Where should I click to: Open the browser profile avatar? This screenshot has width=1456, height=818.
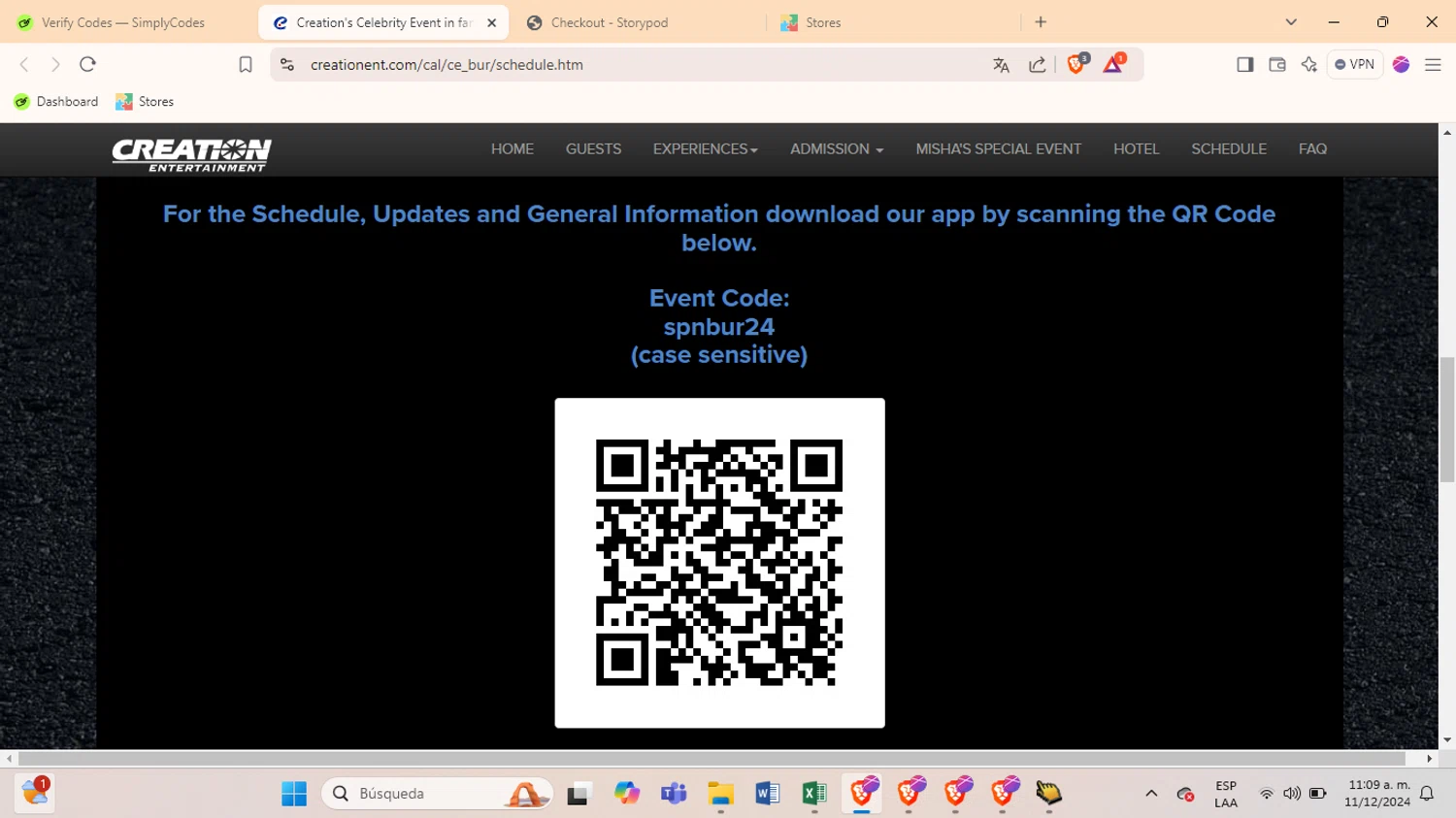click(1401, 64)
